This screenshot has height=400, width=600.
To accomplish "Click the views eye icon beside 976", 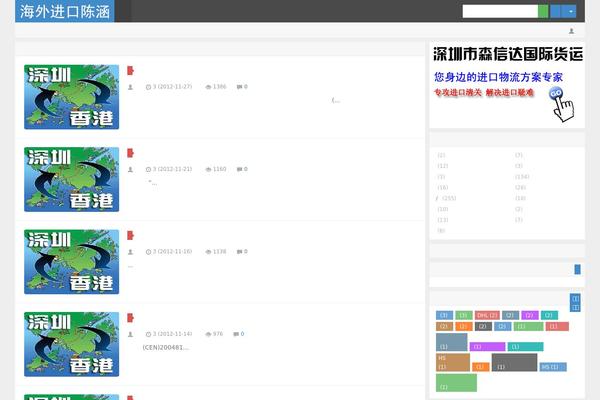I will (x=208, y=334).
